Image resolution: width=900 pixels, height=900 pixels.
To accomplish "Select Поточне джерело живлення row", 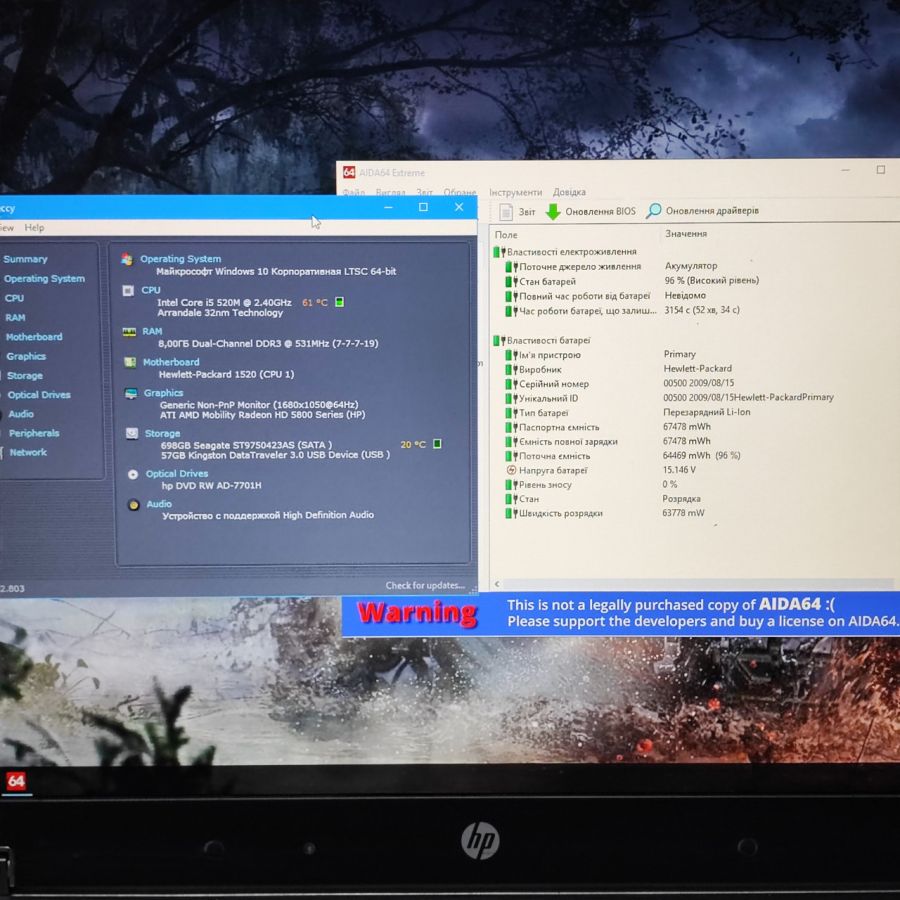I will [x=574, y=266].
